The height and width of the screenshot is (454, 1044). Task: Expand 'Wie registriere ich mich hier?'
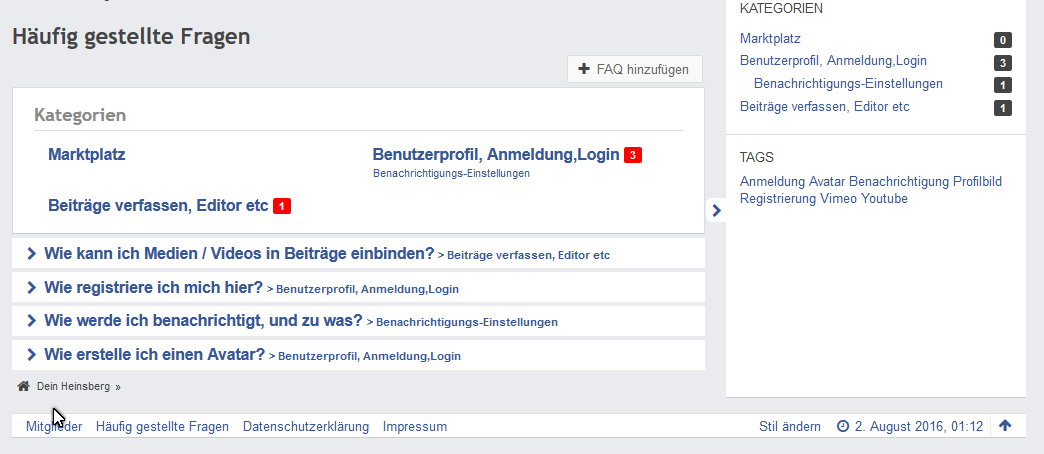153,288
